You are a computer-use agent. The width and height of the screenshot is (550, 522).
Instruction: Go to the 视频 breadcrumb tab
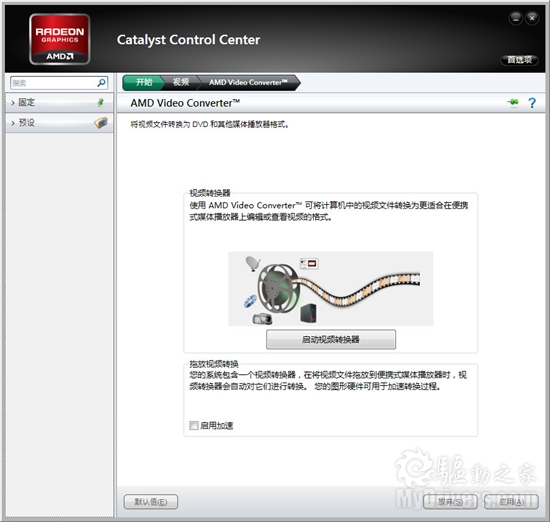pyautogui.click(x=181, y=82)
